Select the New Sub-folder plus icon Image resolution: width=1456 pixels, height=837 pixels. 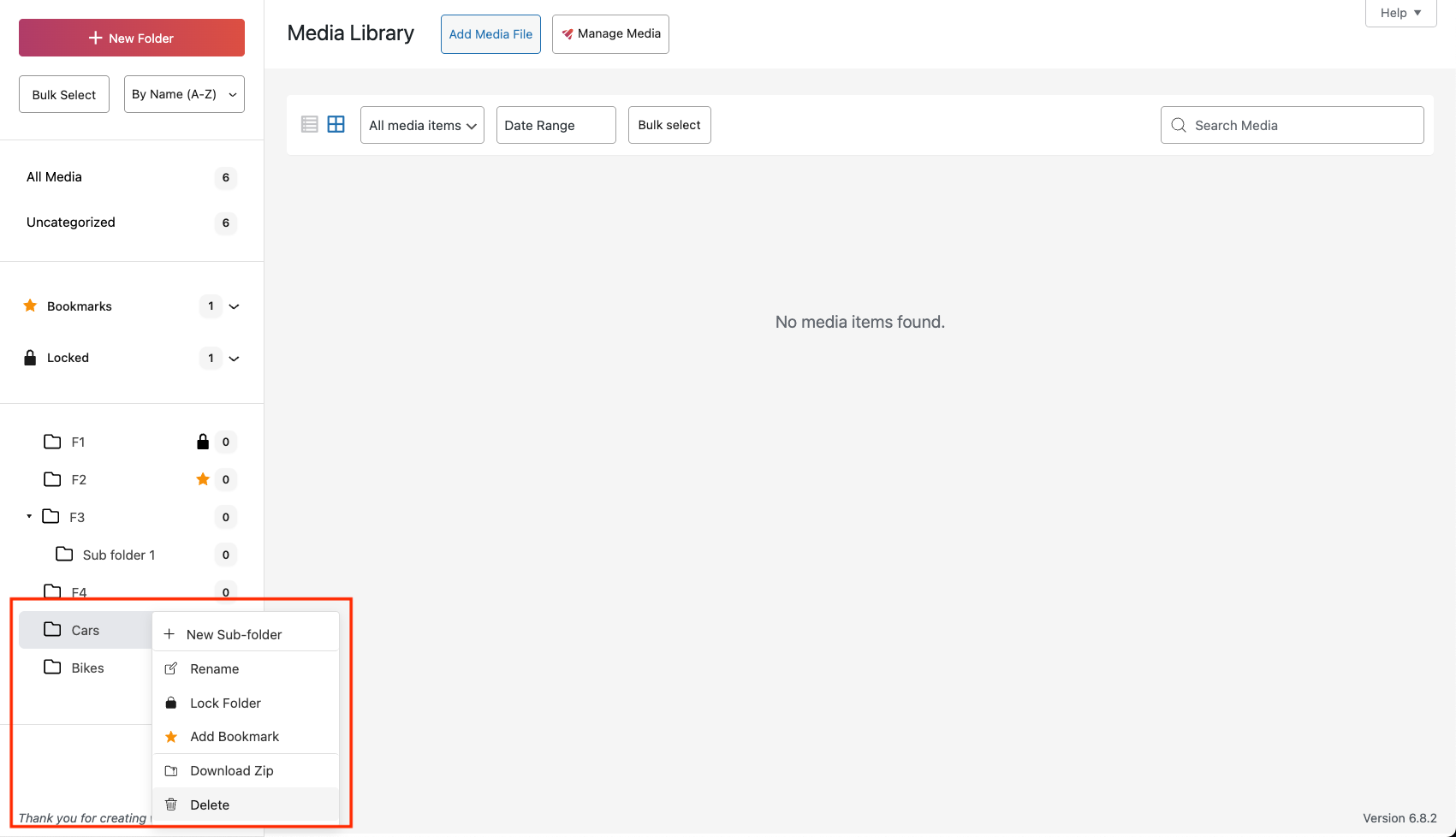[171, 633]
